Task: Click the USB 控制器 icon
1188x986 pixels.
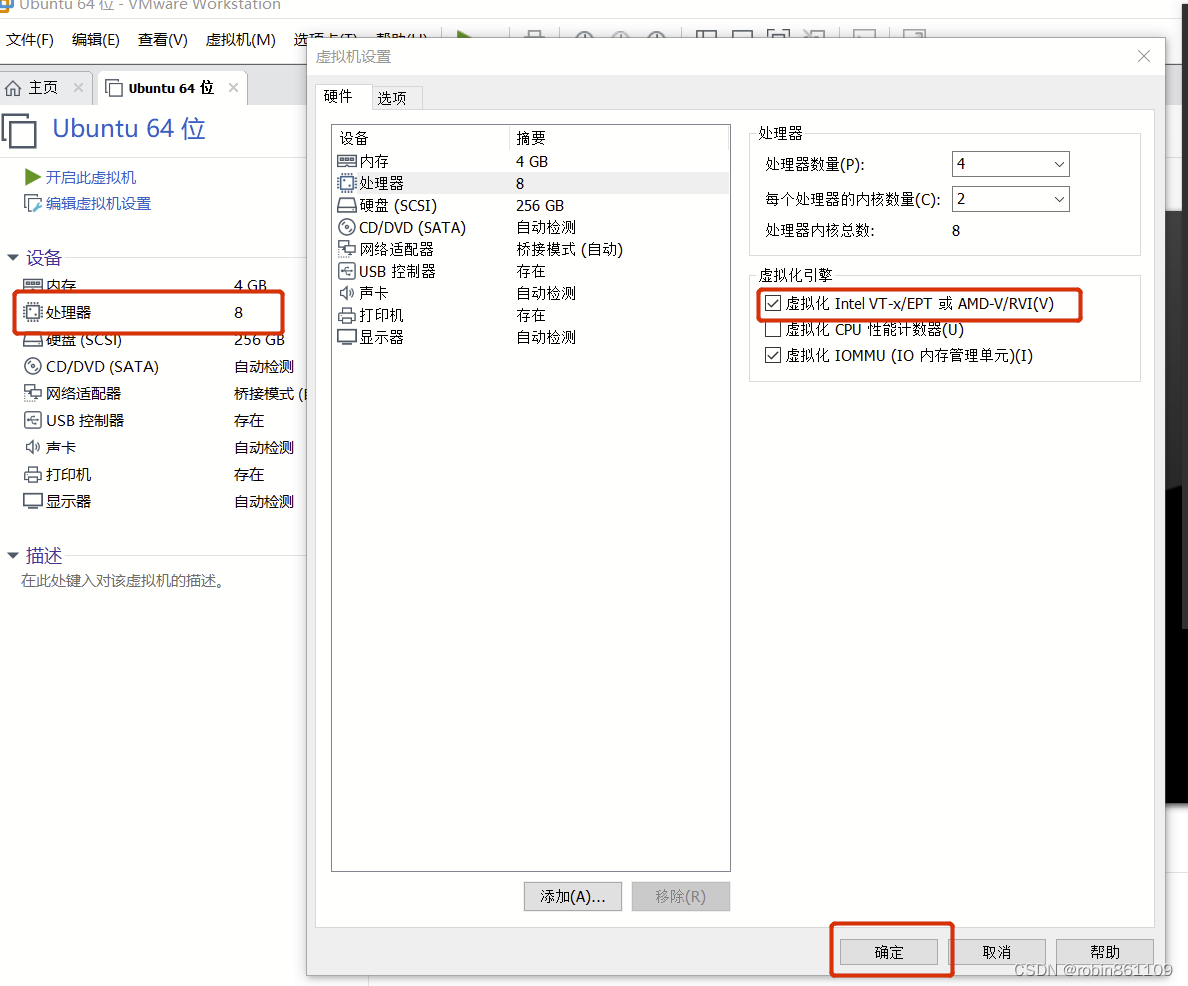Action: tap(345, 271)
